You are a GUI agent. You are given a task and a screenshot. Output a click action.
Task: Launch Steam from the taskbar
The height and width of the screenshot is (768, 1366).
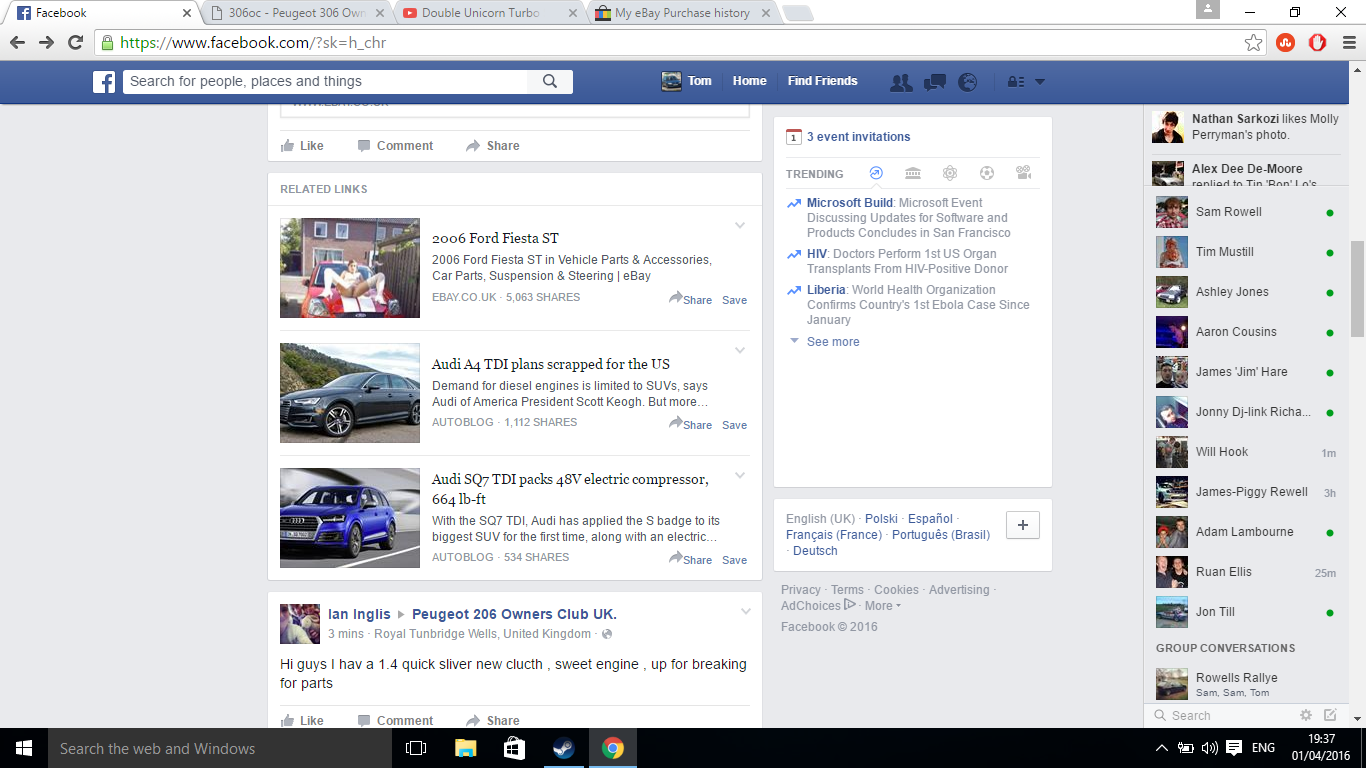(564, 748)
